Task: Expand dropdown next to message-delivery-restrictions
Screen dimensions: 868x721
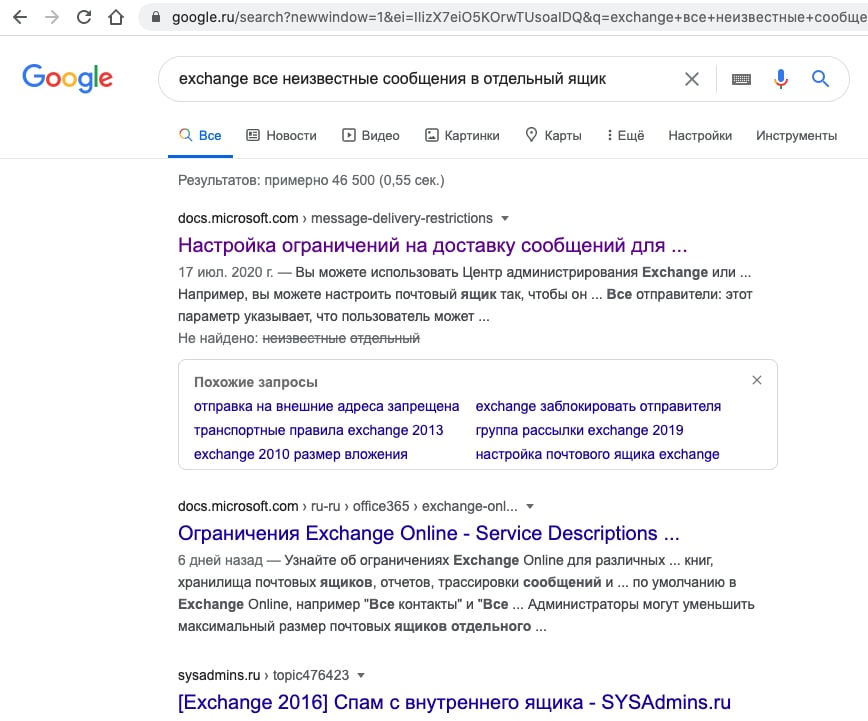Action: pos(505,219)
